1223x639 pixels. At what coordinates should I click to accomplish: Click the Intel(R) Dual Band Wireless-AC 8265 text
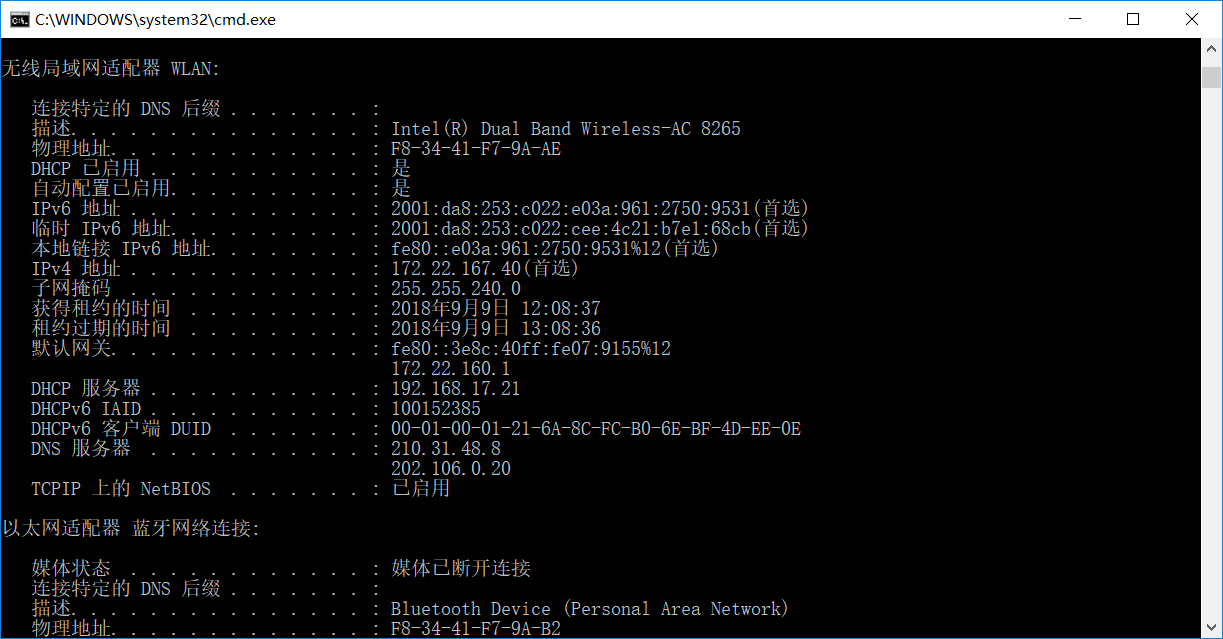pos(566,129)
